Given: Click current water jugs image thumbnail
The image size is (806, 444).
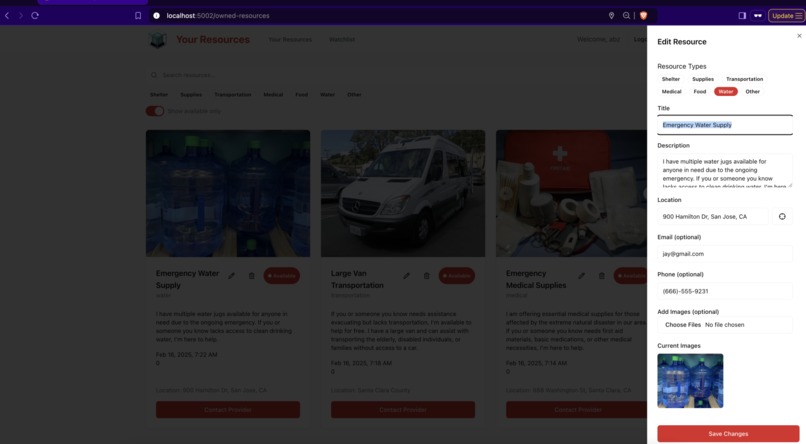Looking at the screenshot, I should coord(690,381).
